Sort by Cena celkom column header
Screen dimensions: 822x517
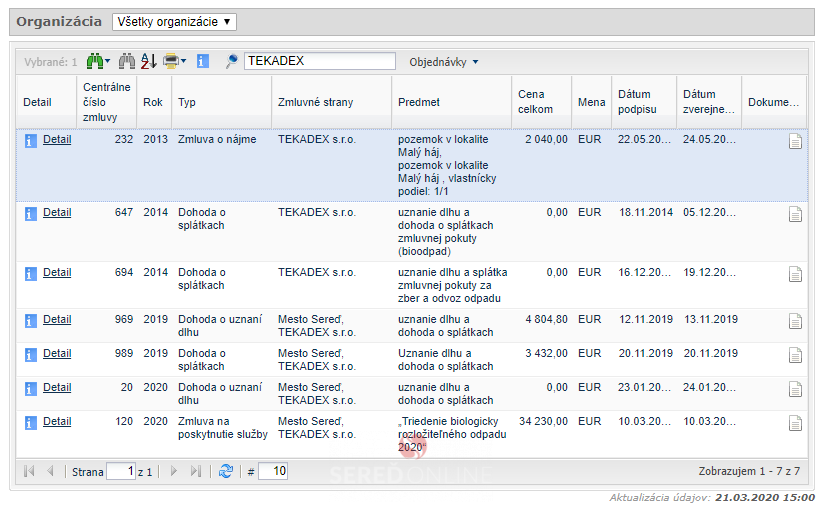click(542, 102)
